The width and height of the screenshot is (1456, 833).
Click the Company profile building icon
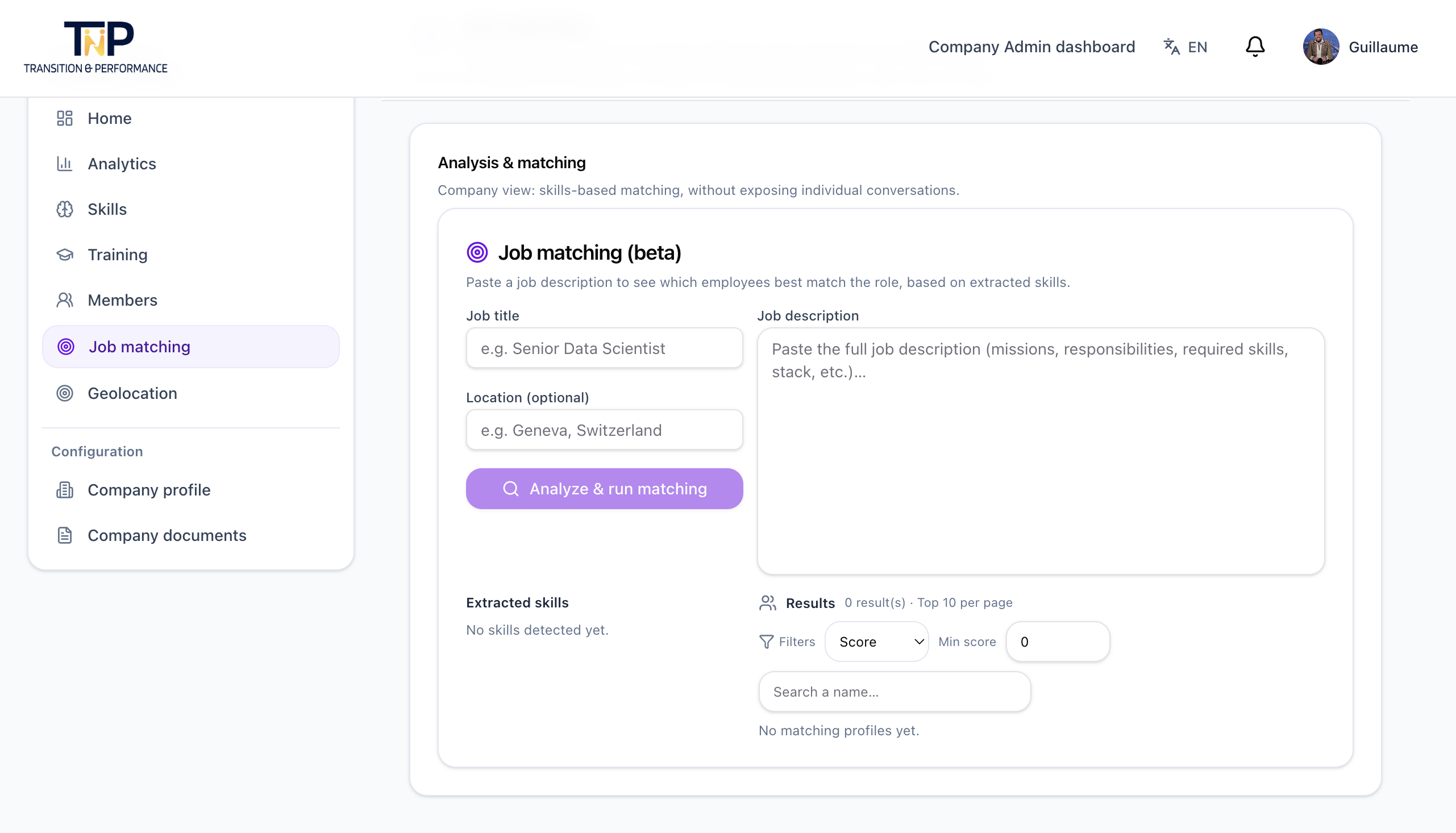pos(65,490)
